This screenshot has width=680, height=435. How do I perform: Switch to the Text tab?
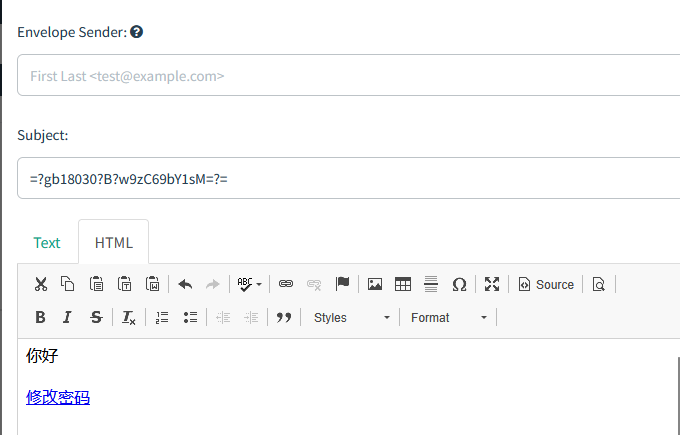[x=47, y=243]
